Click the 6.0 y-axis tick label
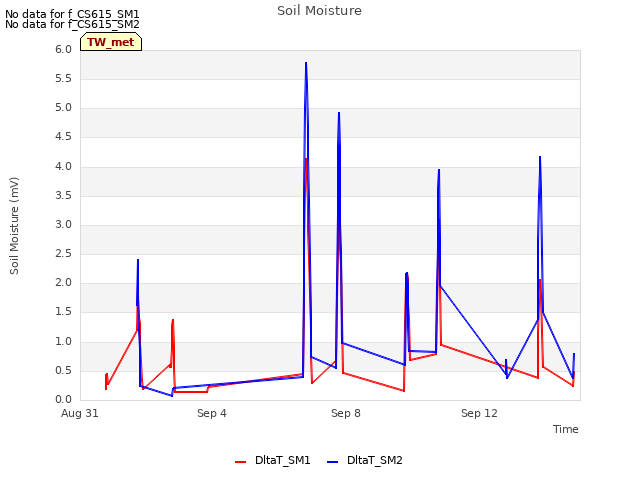The width and height of the screenshot is (640, 480). pos(63,49)
